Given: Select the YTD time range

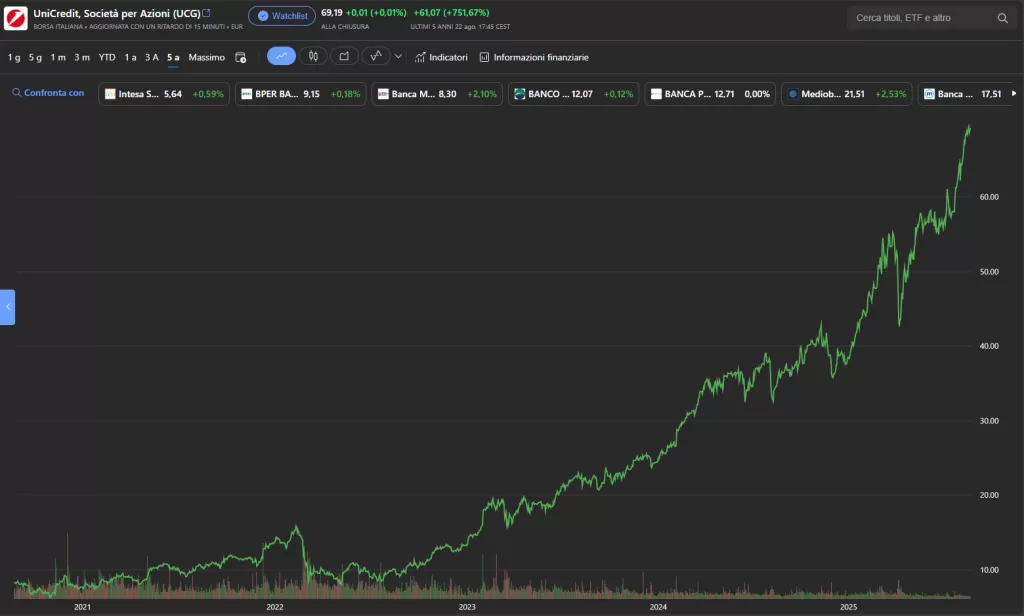Looking at the screenshot, I should pyautogui.click(x=107, y=57).
